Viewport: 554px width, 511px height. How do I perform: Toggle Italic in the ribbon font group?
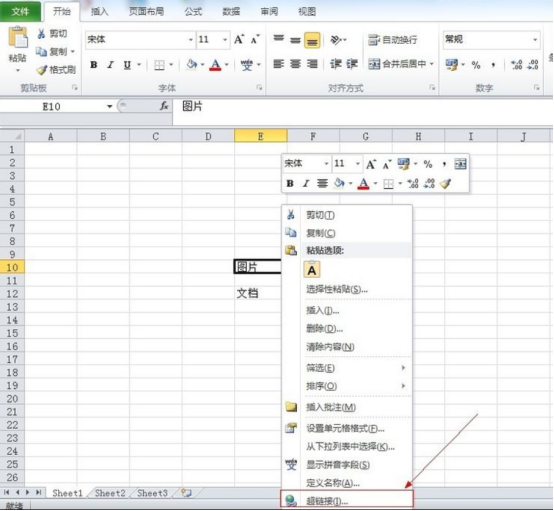(x=111, y=65)
